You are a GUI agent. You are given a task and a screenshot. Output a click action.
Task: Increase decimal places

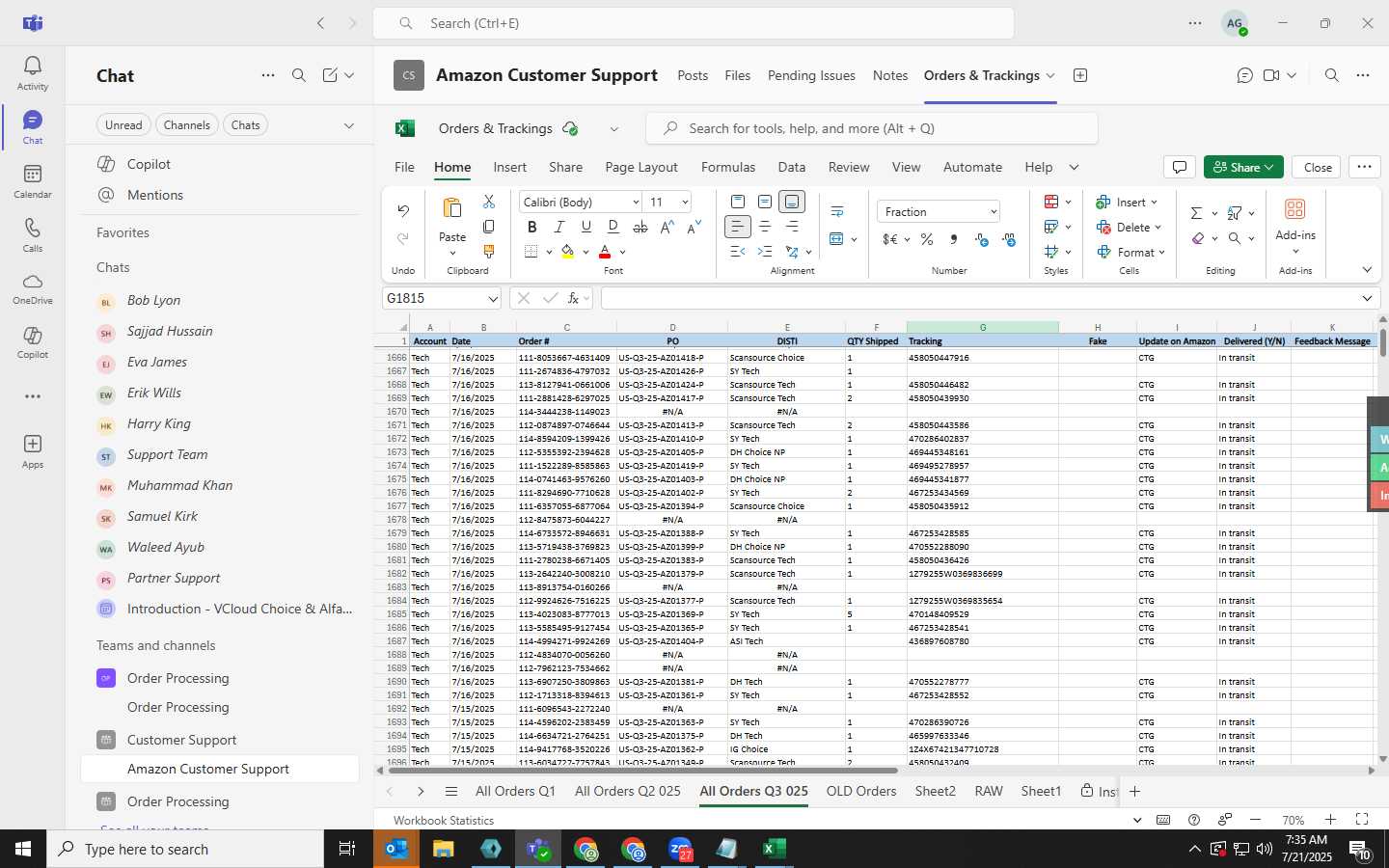point(981,239)
